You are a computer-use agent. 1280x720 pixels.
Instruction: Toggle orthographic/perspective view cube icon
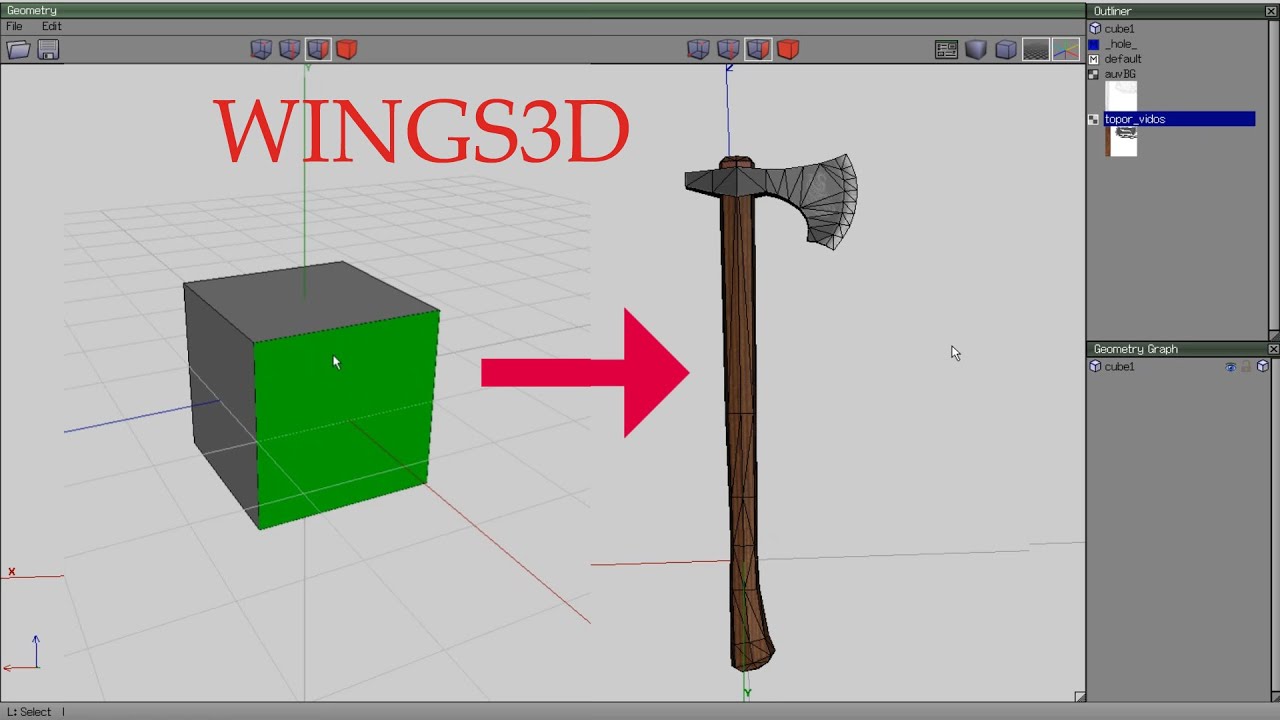click(x=1006, y=50)
